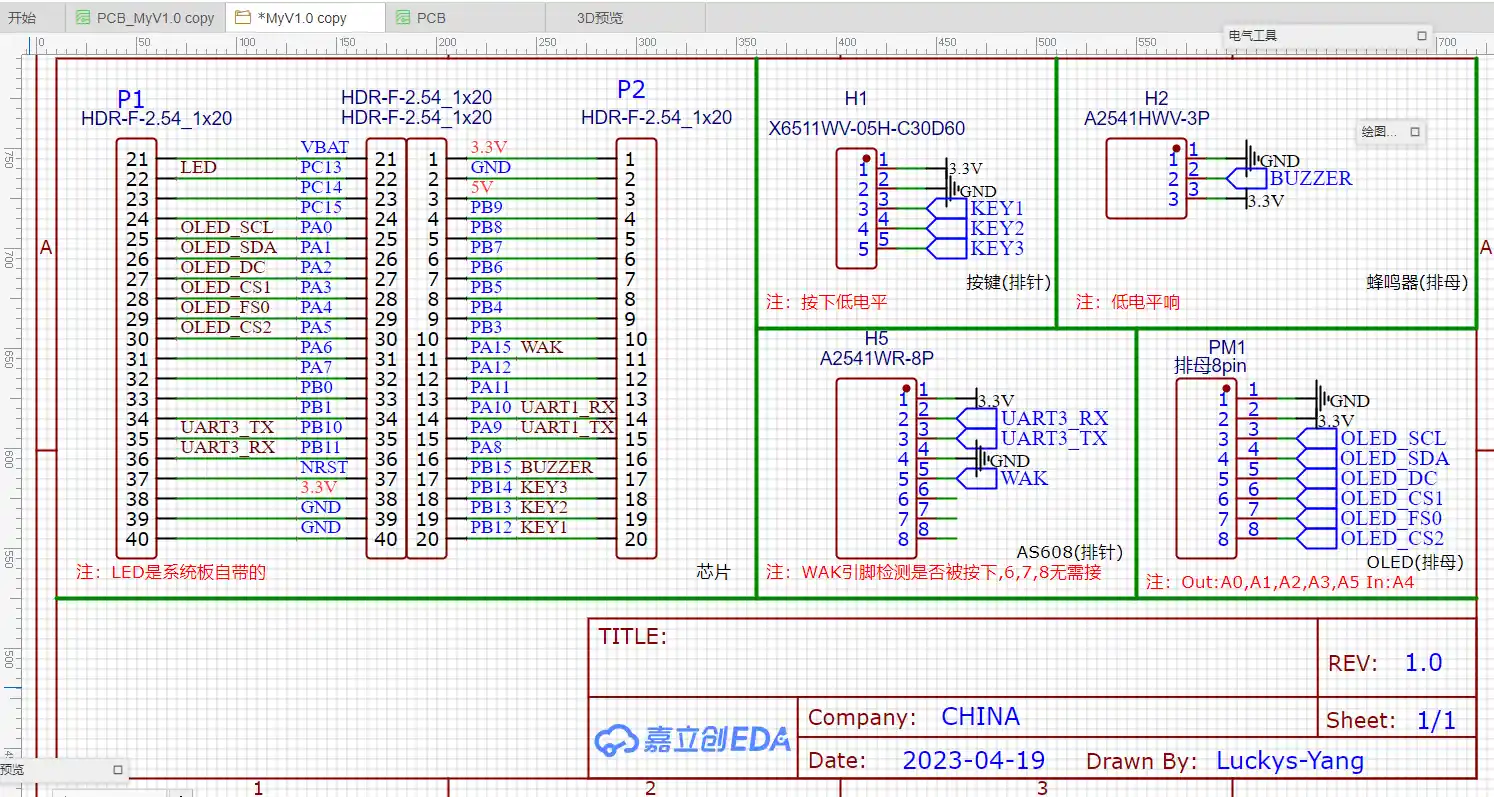Select the P1 header designator label
The image size is (1494, 797).
[x=131, y=99]
